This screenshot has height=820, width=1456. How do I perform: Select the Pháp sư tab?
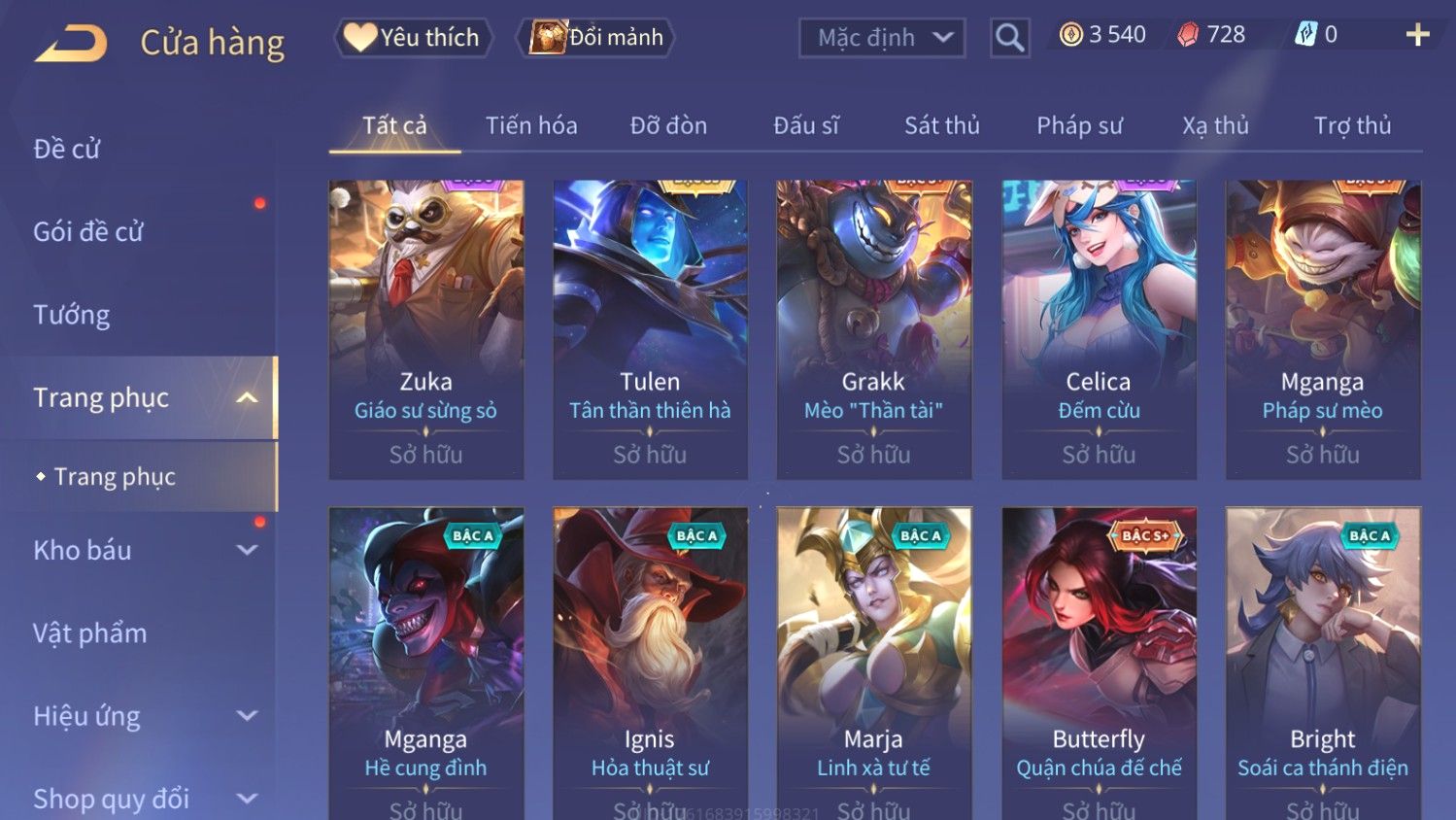[x=1079, y=125]
